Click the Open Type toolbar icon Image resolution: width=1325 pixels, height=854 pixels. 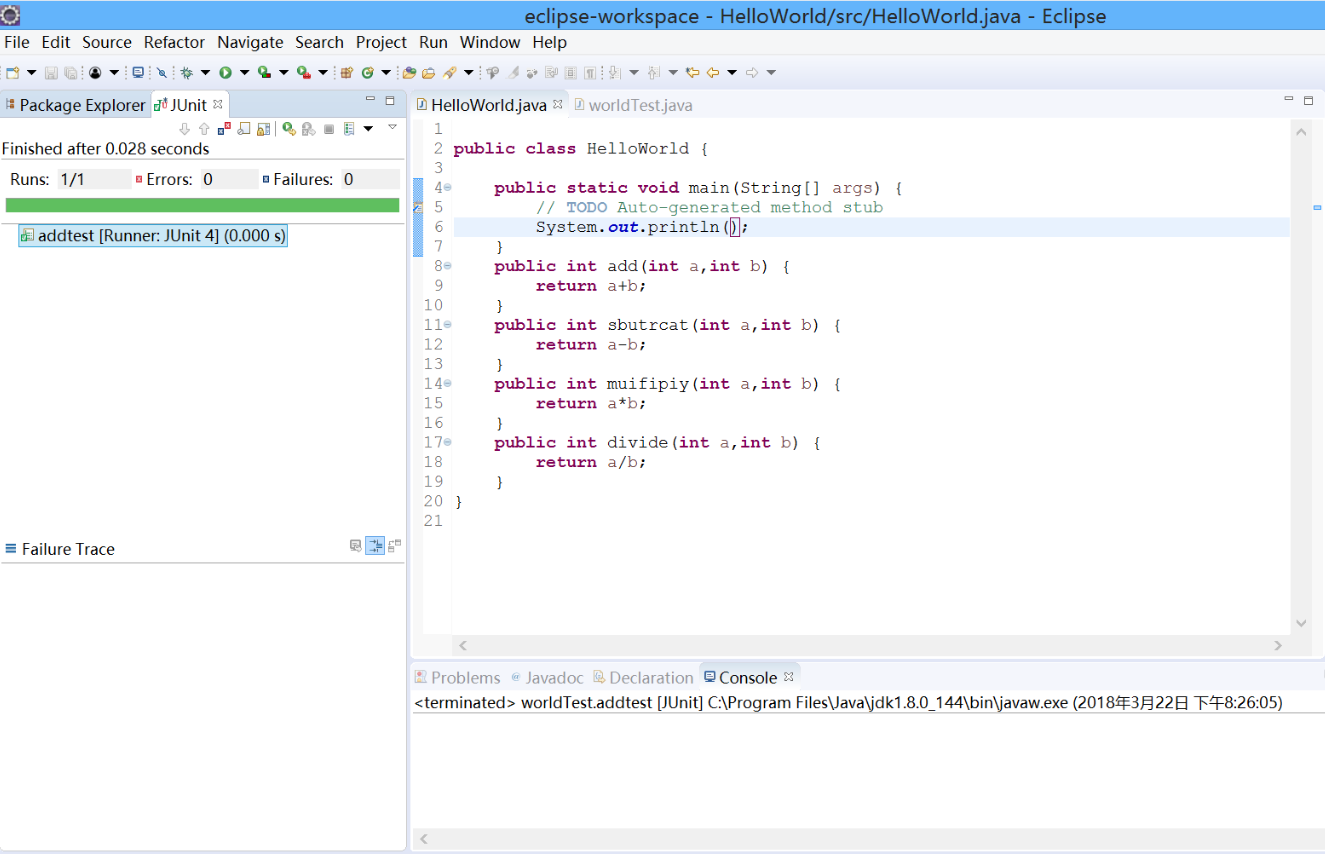click(409, 72)
